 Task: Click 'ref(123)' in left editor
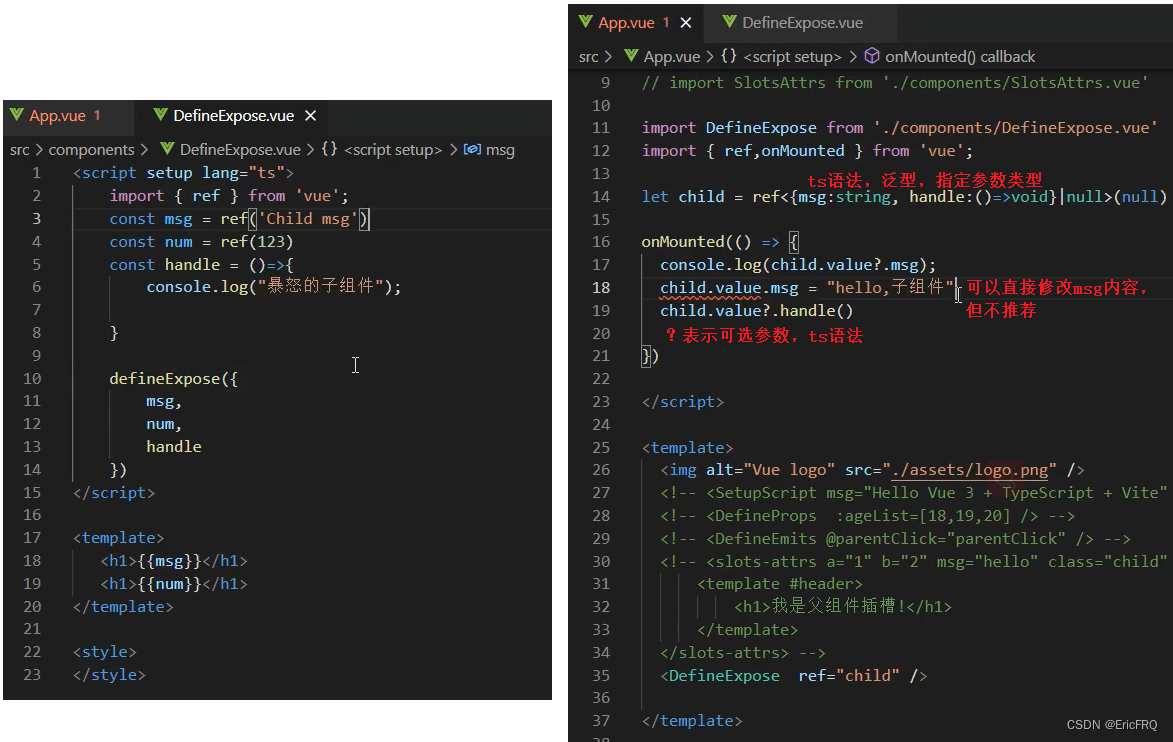click(x=257, y=242)
